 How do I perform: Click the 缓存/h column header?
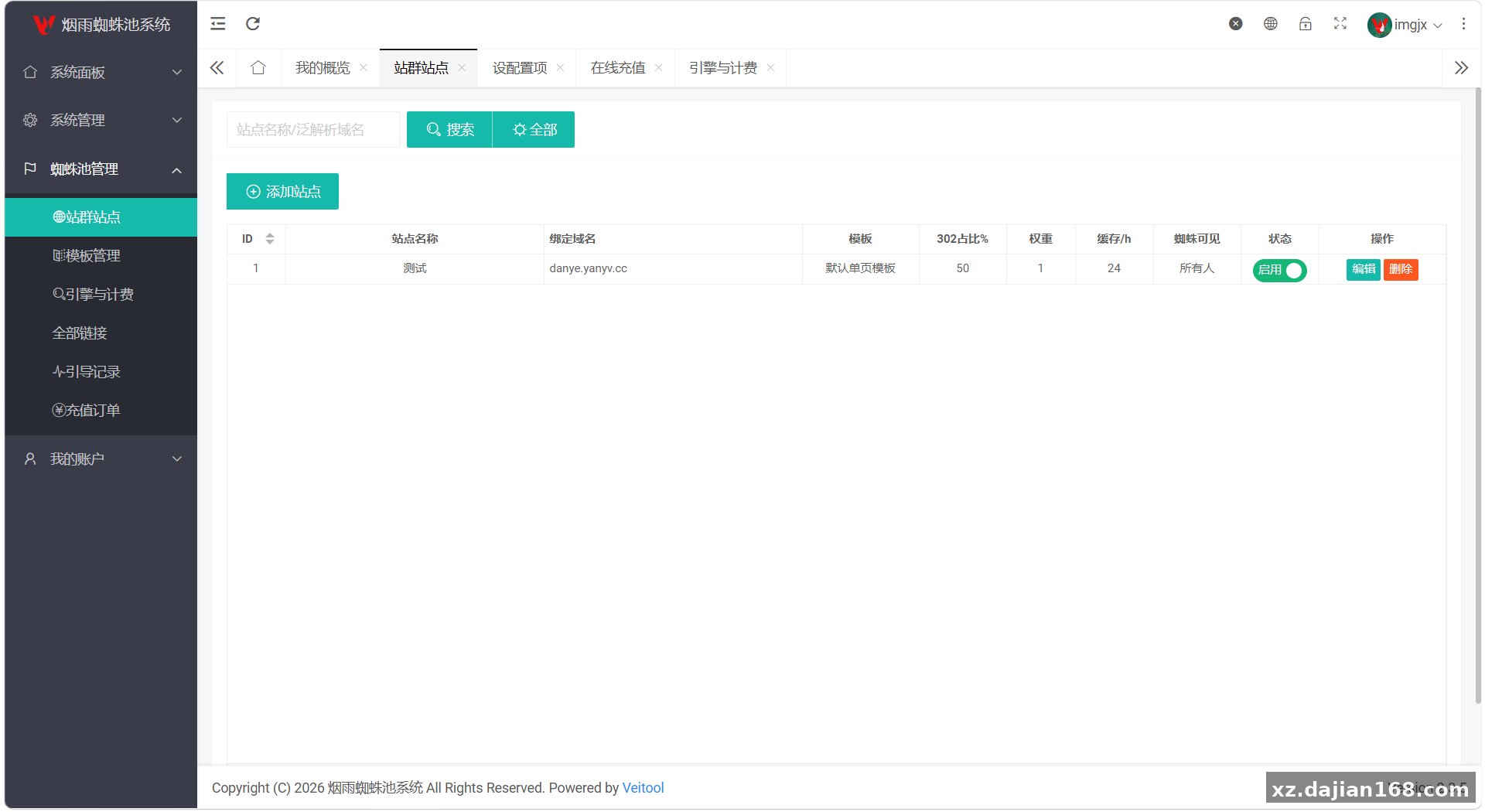[1114, 239]
